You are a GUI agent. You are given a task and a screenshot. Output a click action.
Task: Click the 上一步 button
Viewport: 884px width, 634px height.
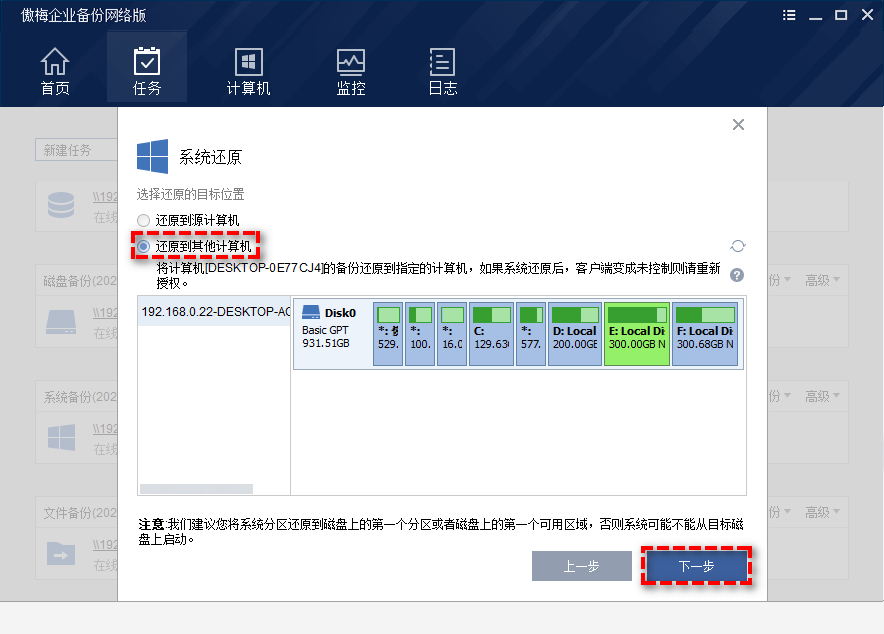pos(581,566)
